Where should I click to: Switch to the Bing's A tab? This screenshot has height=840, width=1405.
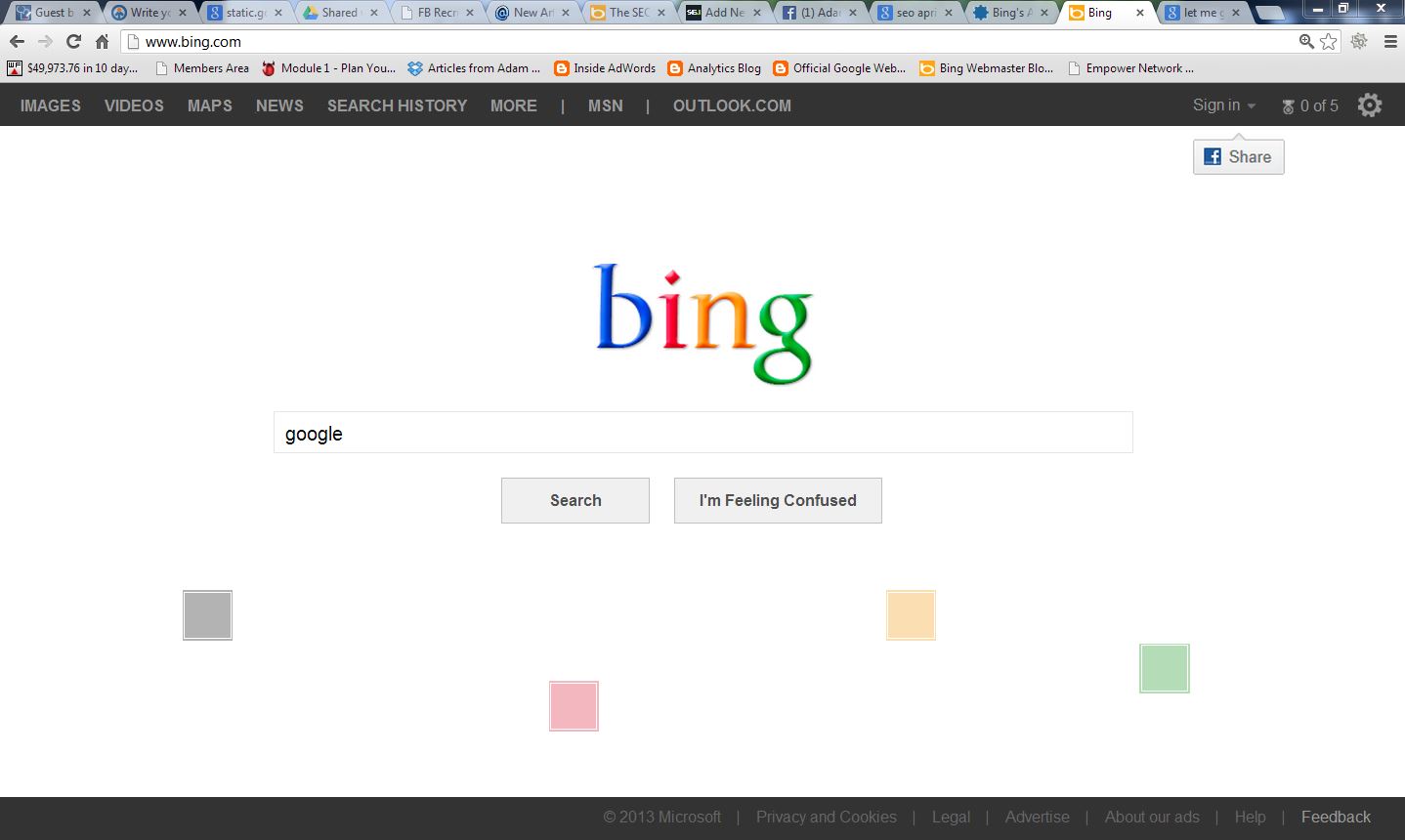point(1010,13)
